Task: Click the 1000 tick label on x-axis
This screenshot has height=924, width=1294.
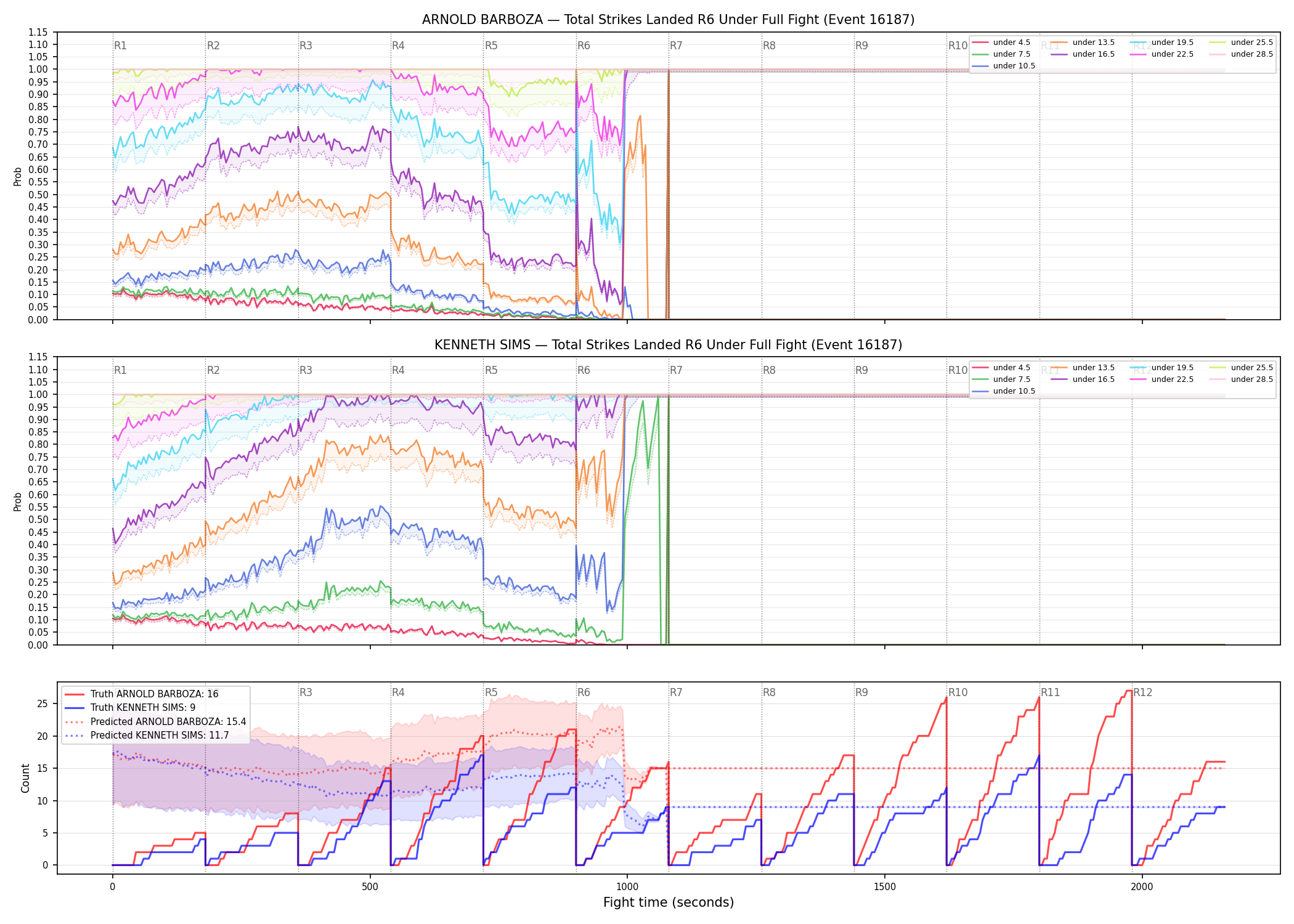Action: [627, 887]
